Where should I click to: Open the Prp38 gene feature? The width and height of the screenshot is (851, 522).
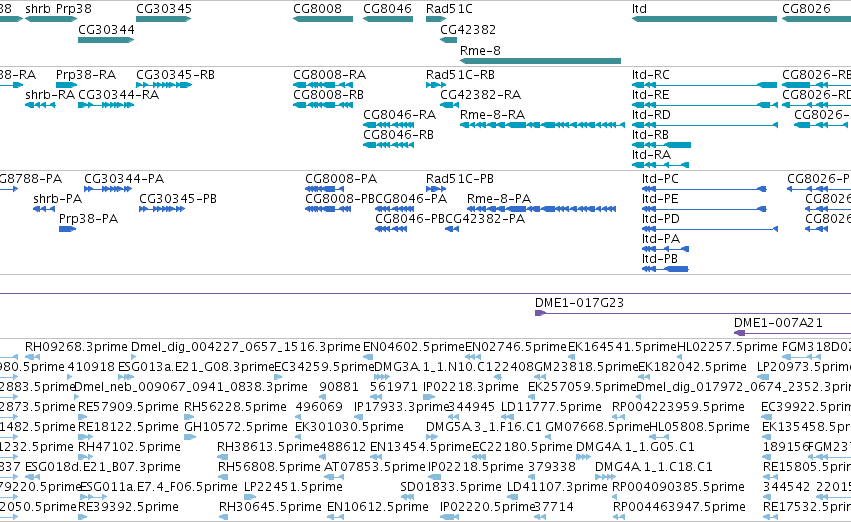pos(66,19)
